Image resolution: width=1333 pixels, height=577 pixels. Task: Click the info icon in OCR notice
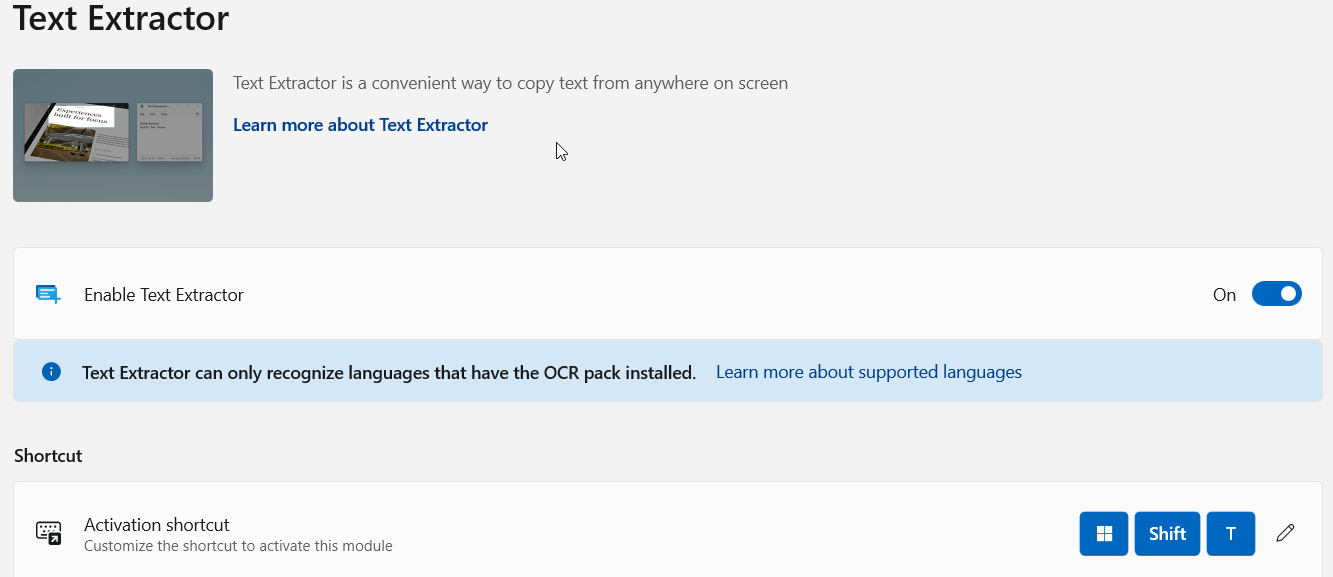(51, 372)
